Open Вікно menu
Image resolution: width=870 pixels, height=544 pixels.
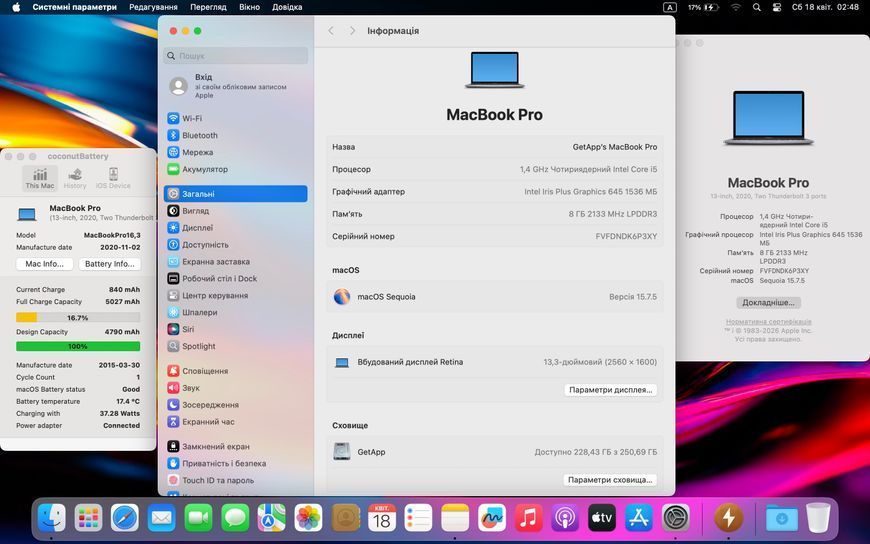tap(249, 7)
